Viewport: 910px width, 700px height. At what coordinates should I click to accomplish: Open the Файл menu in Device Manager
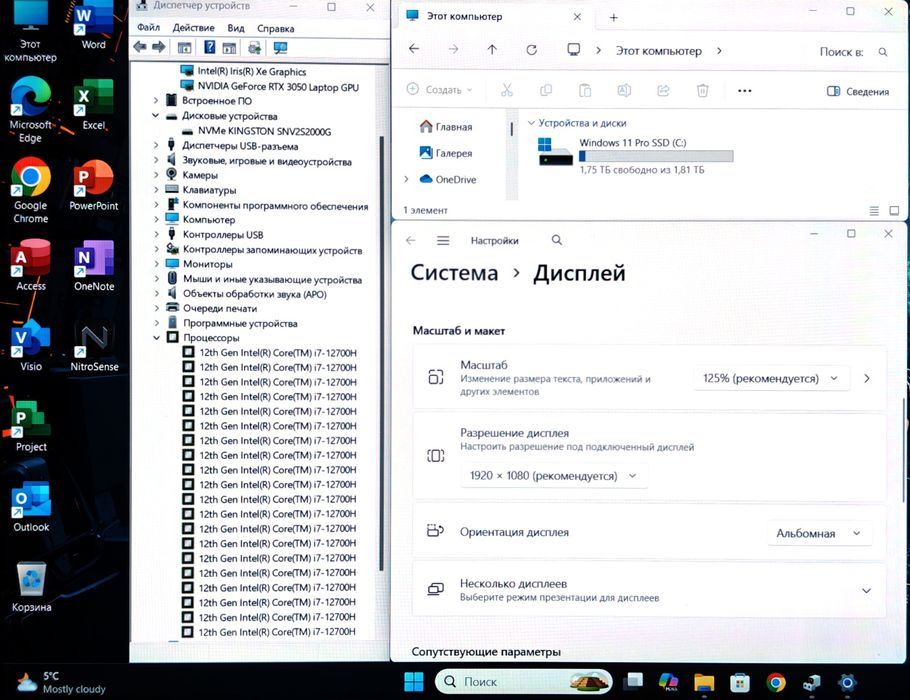point(149,27)
